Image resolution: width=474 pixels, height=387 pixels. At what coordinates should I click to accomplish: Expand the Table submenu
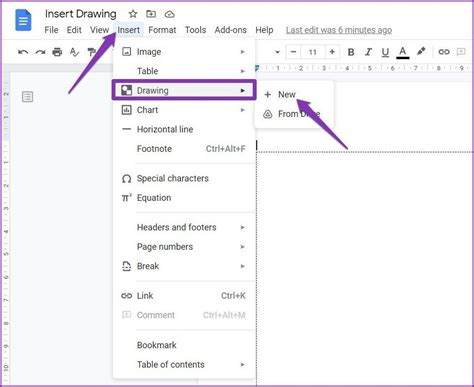(184, 71)
